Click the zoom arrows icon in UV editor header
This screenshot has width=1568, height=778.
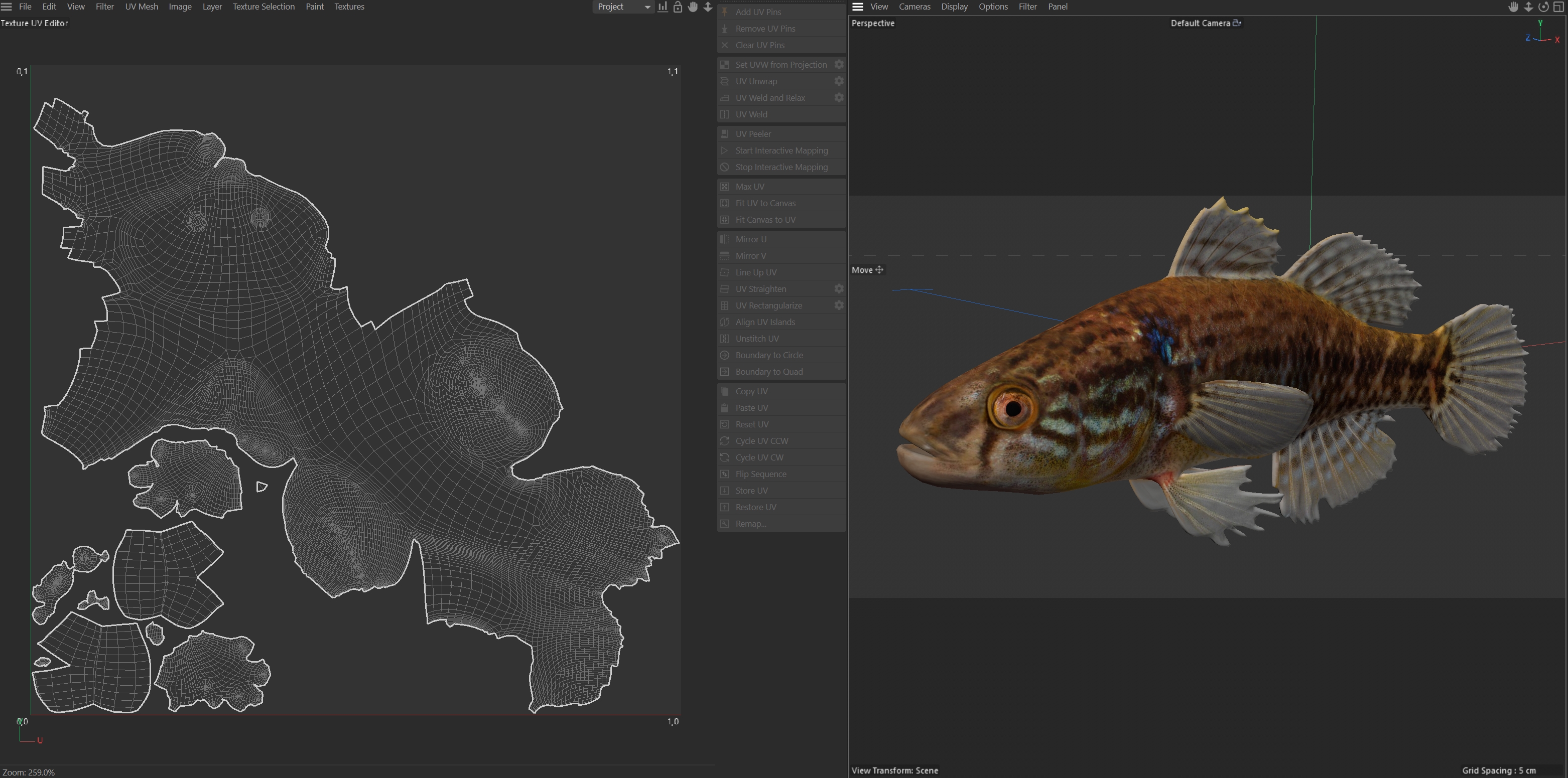708,7
